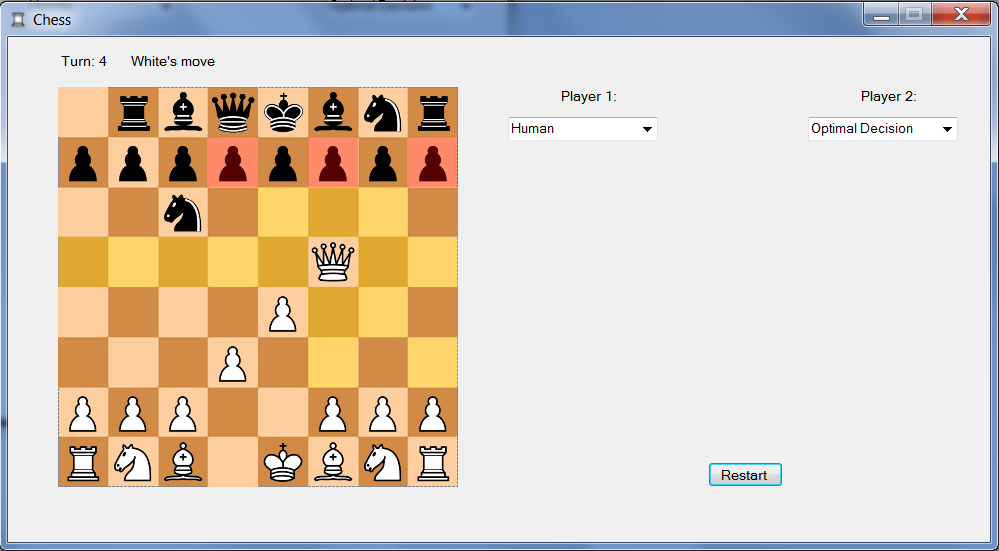Move queen to highlighted square a5
The width and height of the screenshot is (999, 551).
[x=83, y=262]
